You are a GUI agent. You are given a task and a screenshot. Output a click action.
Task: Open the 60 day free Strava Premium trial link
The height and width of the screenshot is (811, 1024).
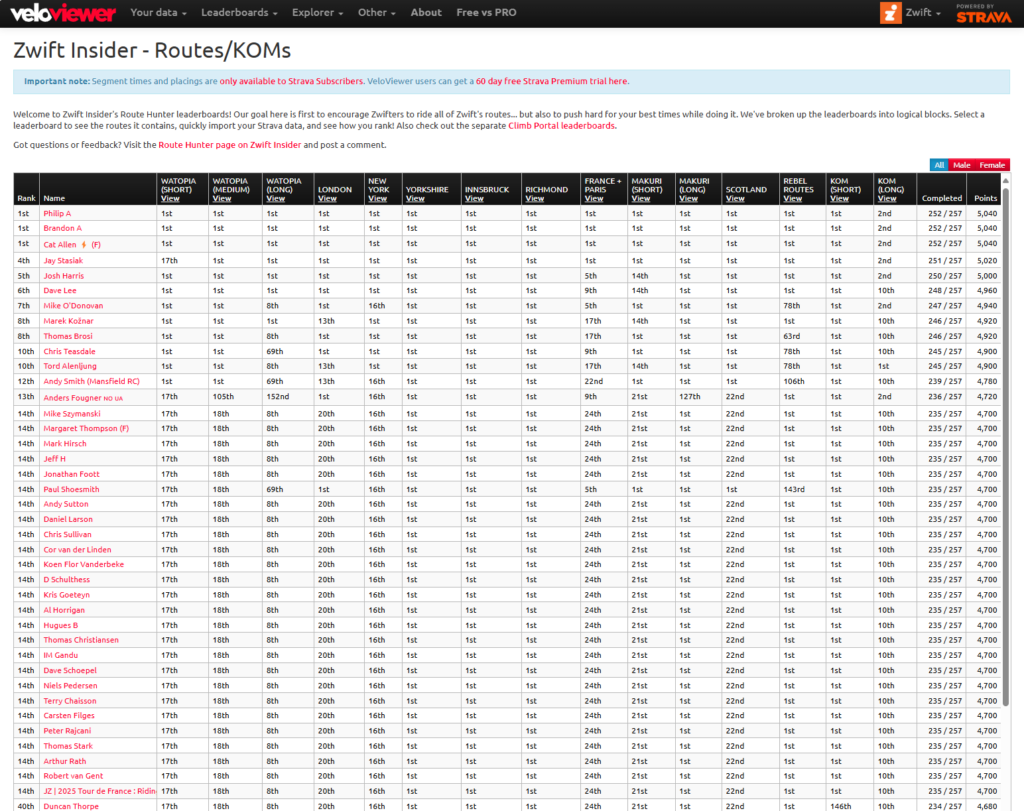(552, 82)
